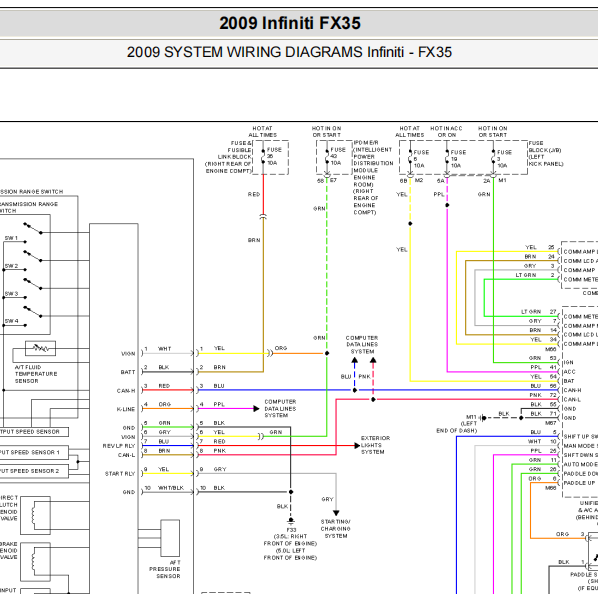Click the "2009 SYSTEM WIRING DIAGRAMS Infiniti - FX35" subtitle
Screen dimensions: 598x594
click(x=289, y=52)
